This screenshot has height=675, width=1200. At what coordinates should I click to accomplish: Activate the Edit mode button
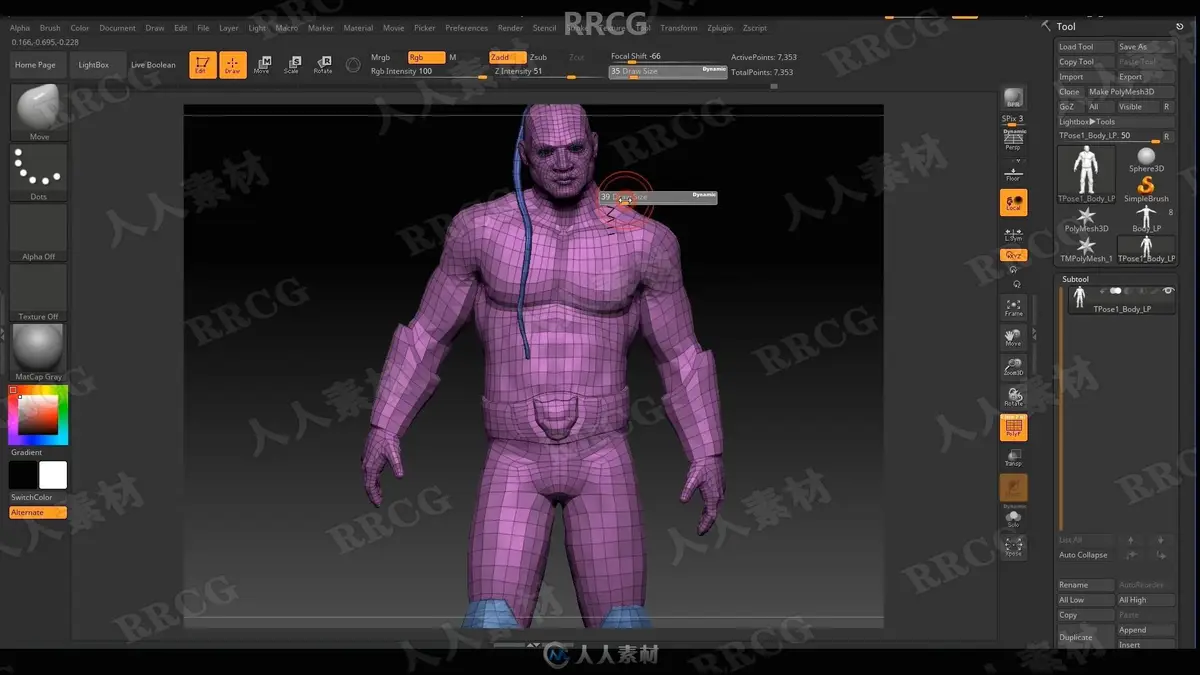(202, 65)
